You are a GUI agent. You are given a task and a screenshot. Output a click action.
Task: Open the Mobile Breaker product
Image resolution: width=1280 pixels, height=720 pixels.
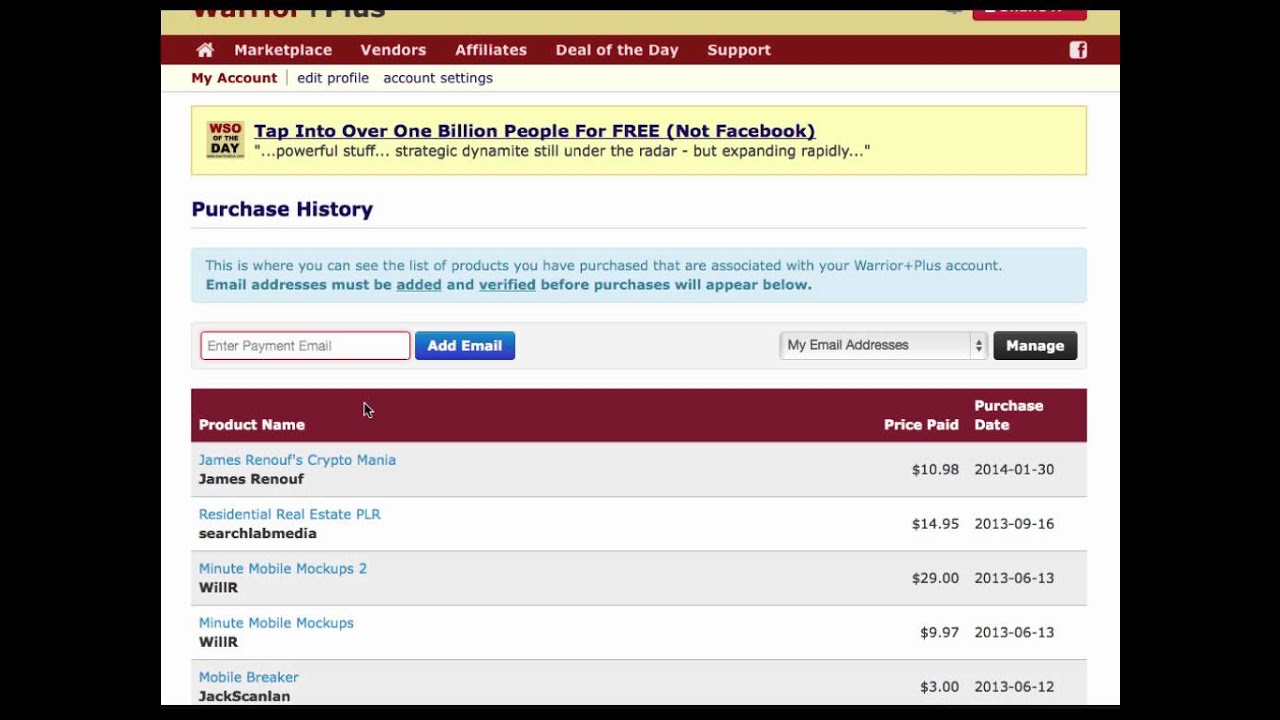point(248,677)
